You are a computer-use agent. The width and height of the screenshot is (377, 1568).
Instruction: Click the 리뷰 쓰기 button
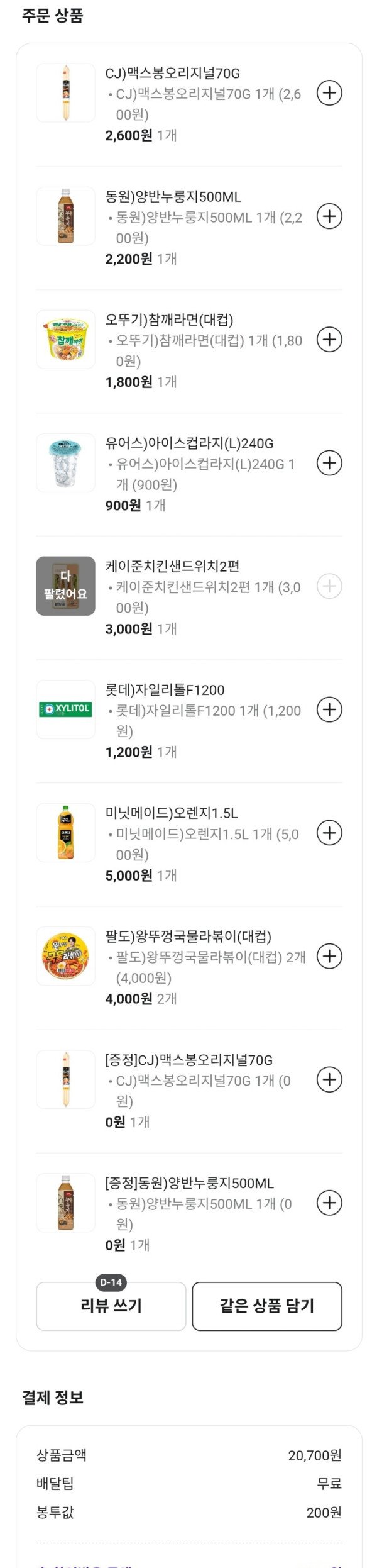coord(111,1306)
